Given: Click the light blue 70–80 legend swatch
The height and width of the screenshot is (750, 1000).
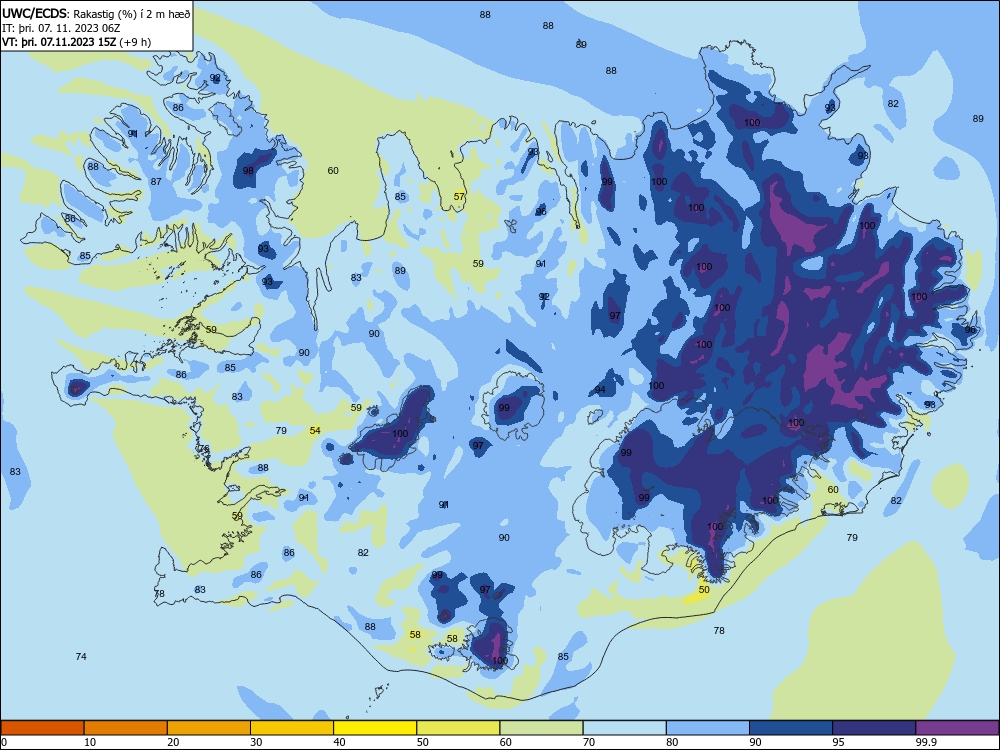Looking at the screenshot, I should coord(624,728).
